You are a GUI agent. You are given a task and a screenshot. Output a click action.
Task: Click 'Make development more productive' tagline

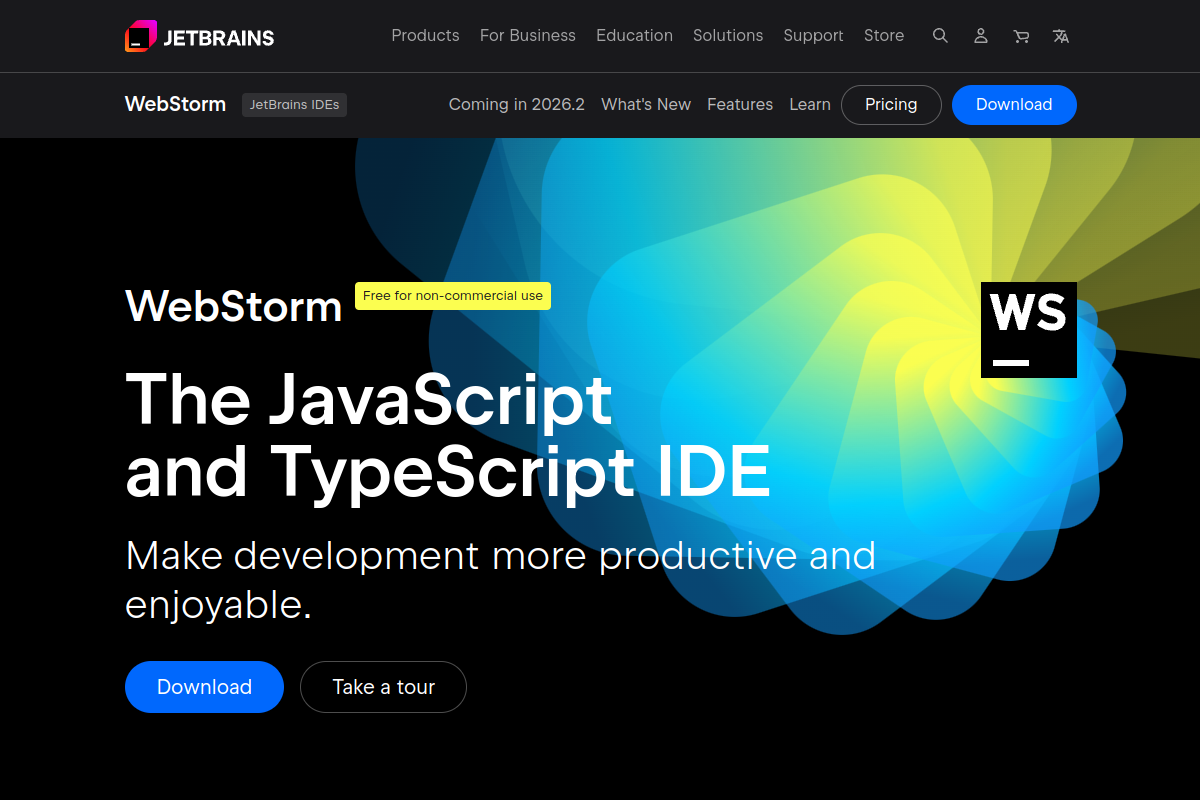coord(500,580)
